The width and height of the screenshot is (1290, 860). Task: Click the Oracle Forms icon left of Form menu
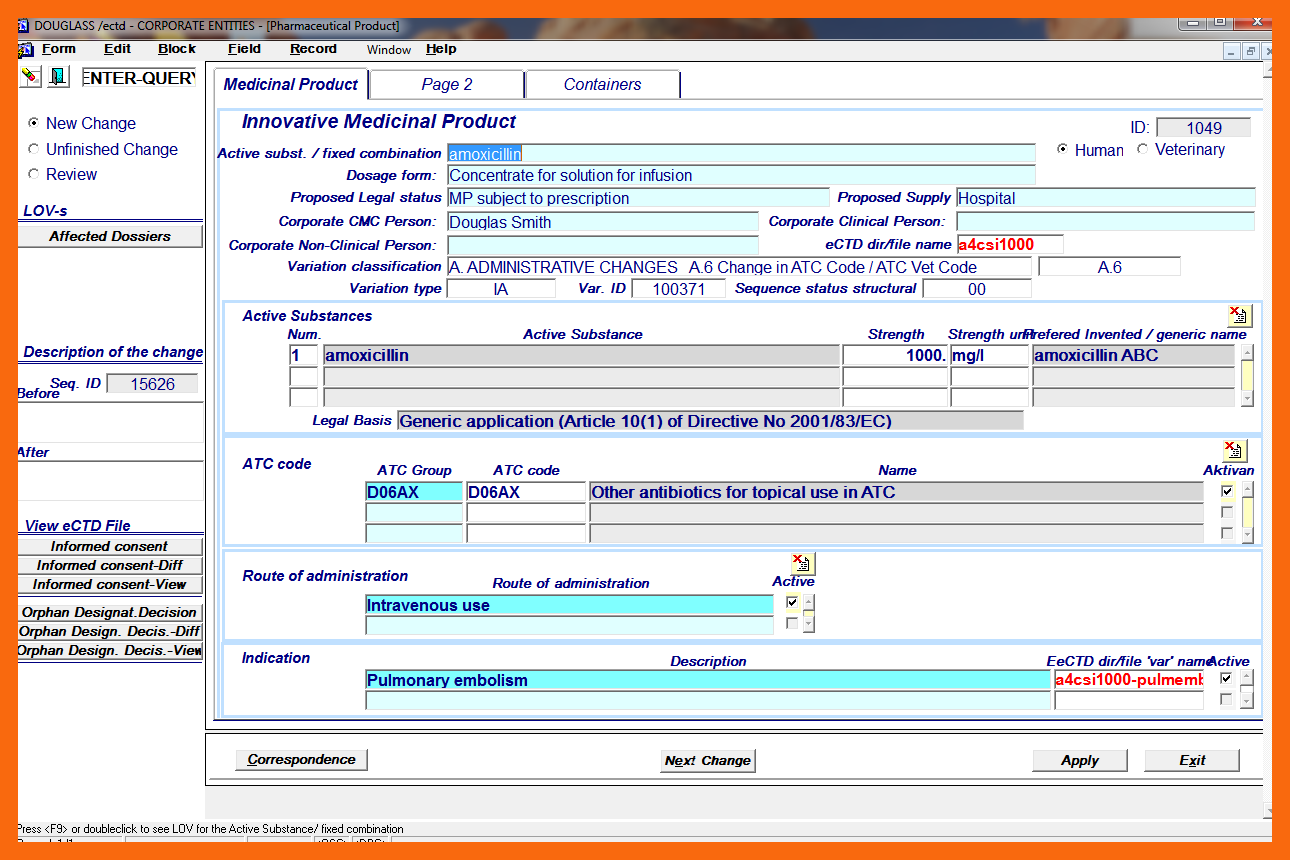pos(25,49)
